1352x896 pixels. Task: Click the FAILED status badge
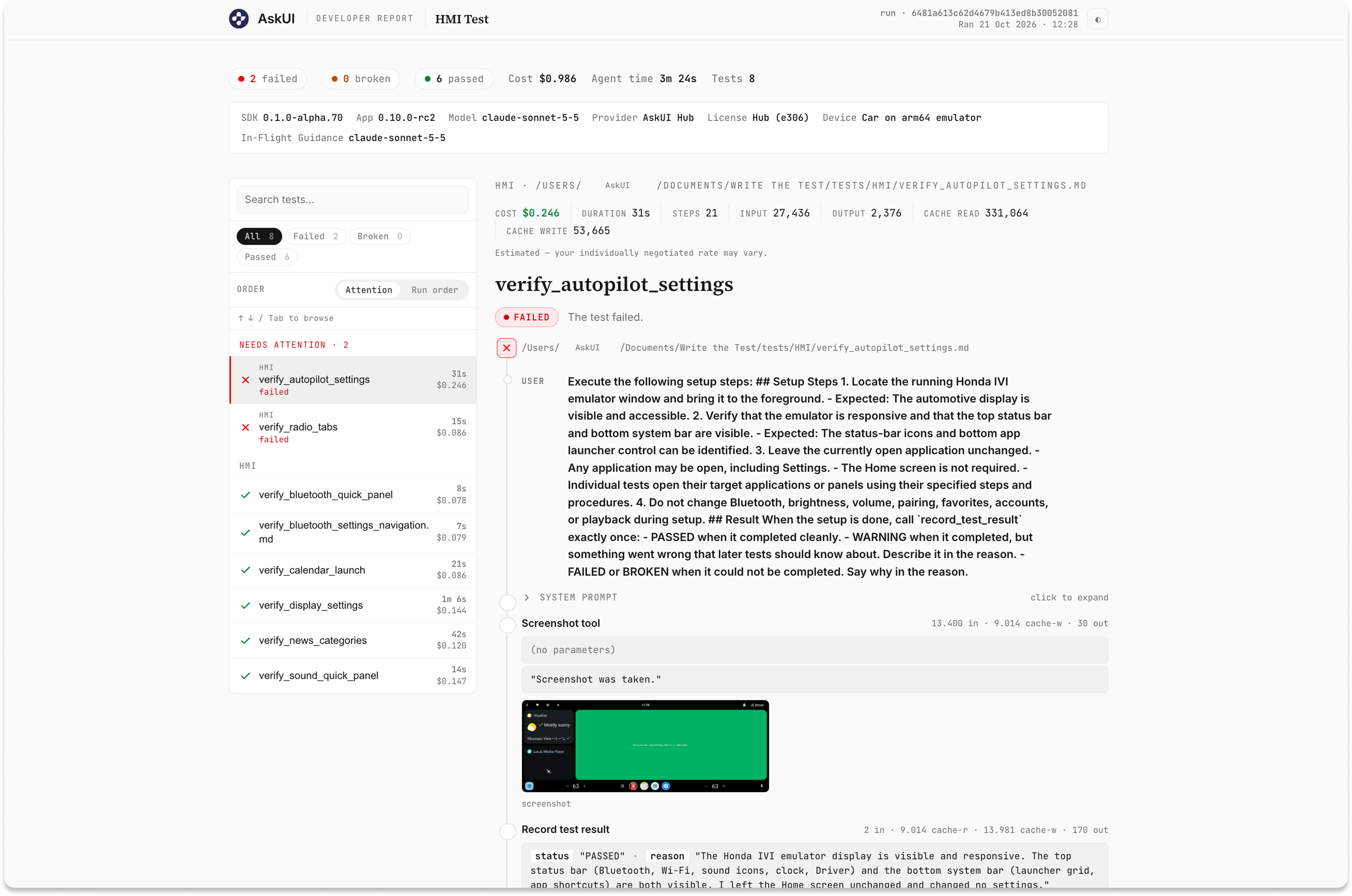click(526, 318)
